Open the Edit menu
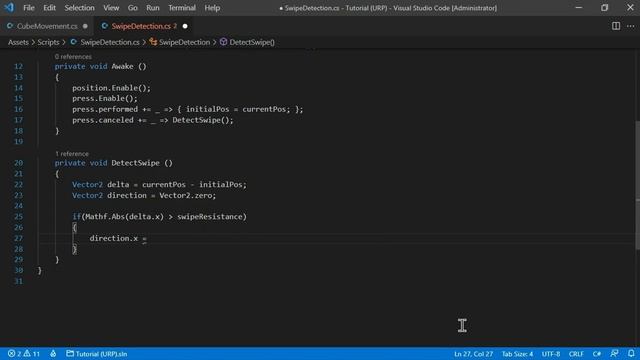The height and width of the screenshot is (360, 640). point(49,8)
